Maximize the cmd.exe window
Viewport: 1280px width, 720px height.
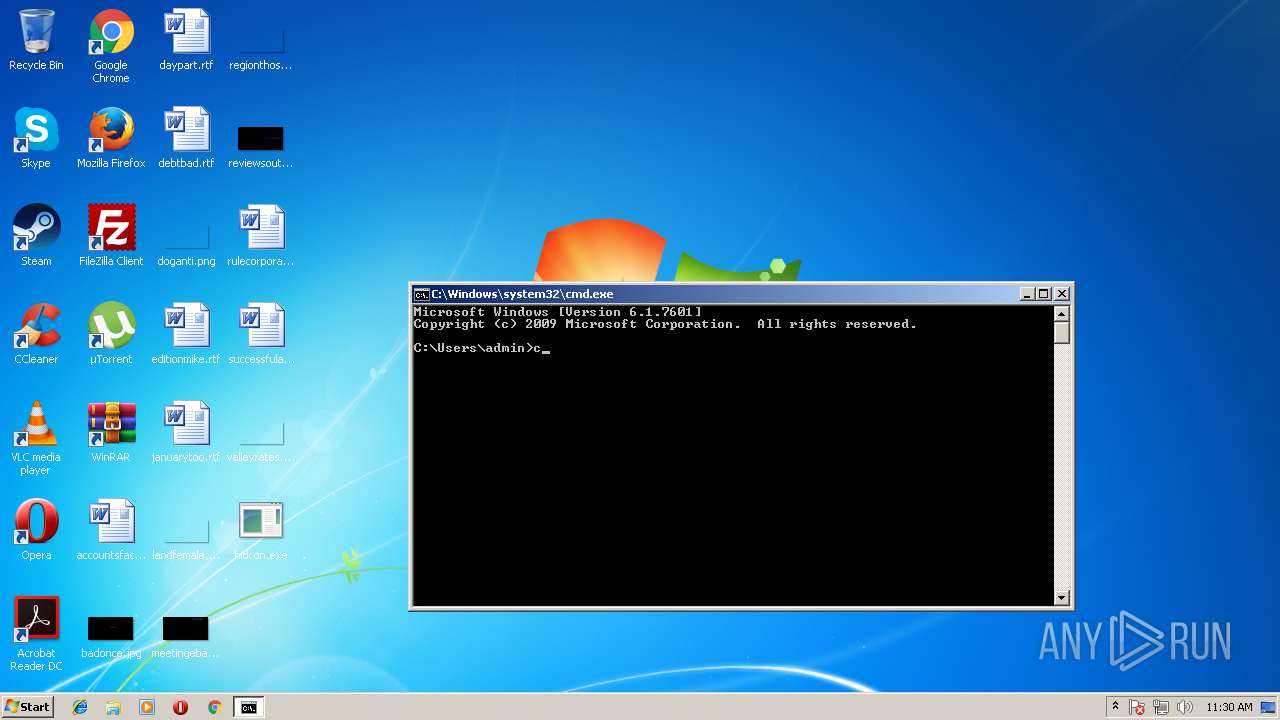coord(1044,294)
